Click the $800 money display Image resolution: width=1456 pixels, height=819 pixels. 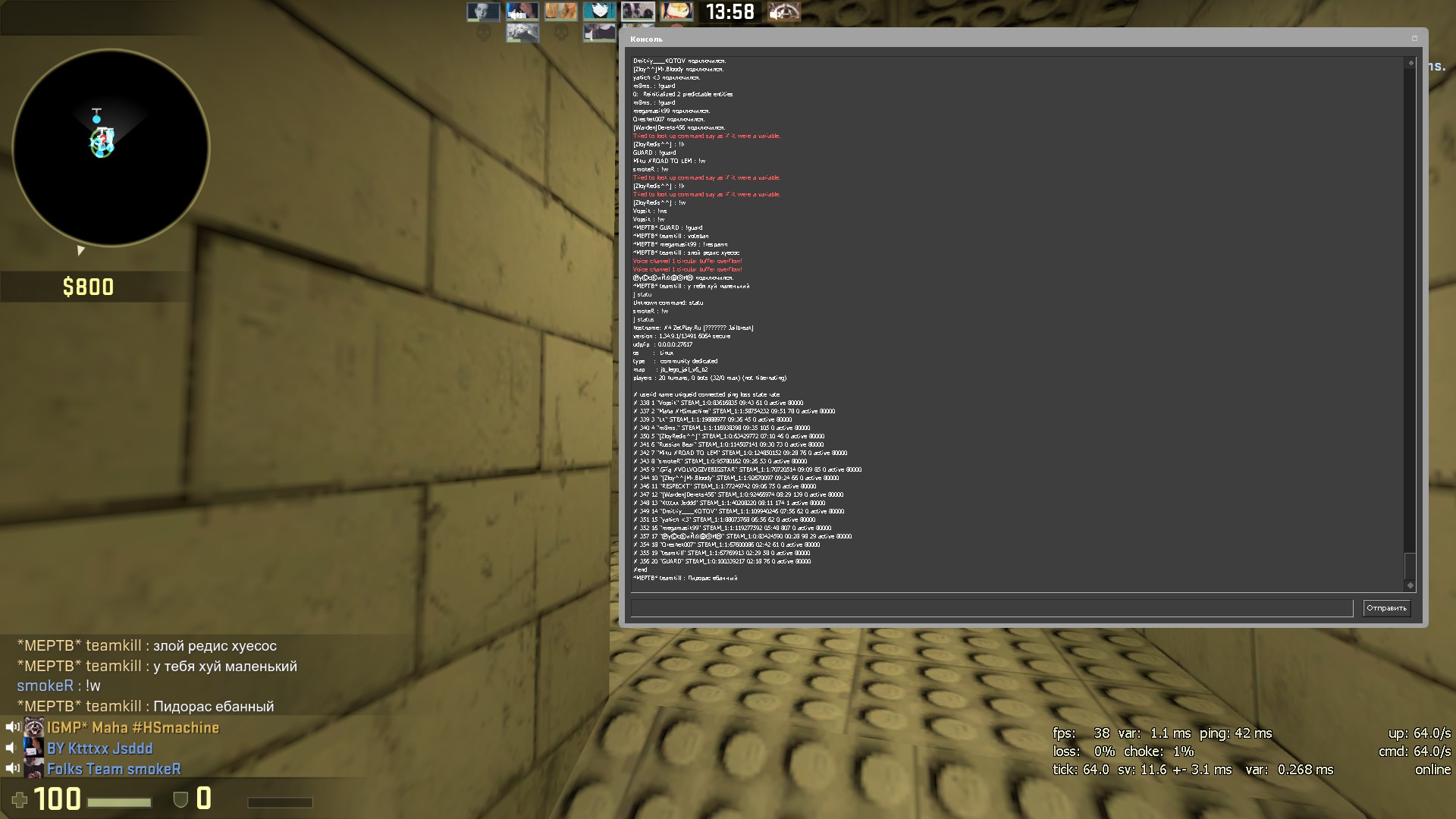pos(88,287)
